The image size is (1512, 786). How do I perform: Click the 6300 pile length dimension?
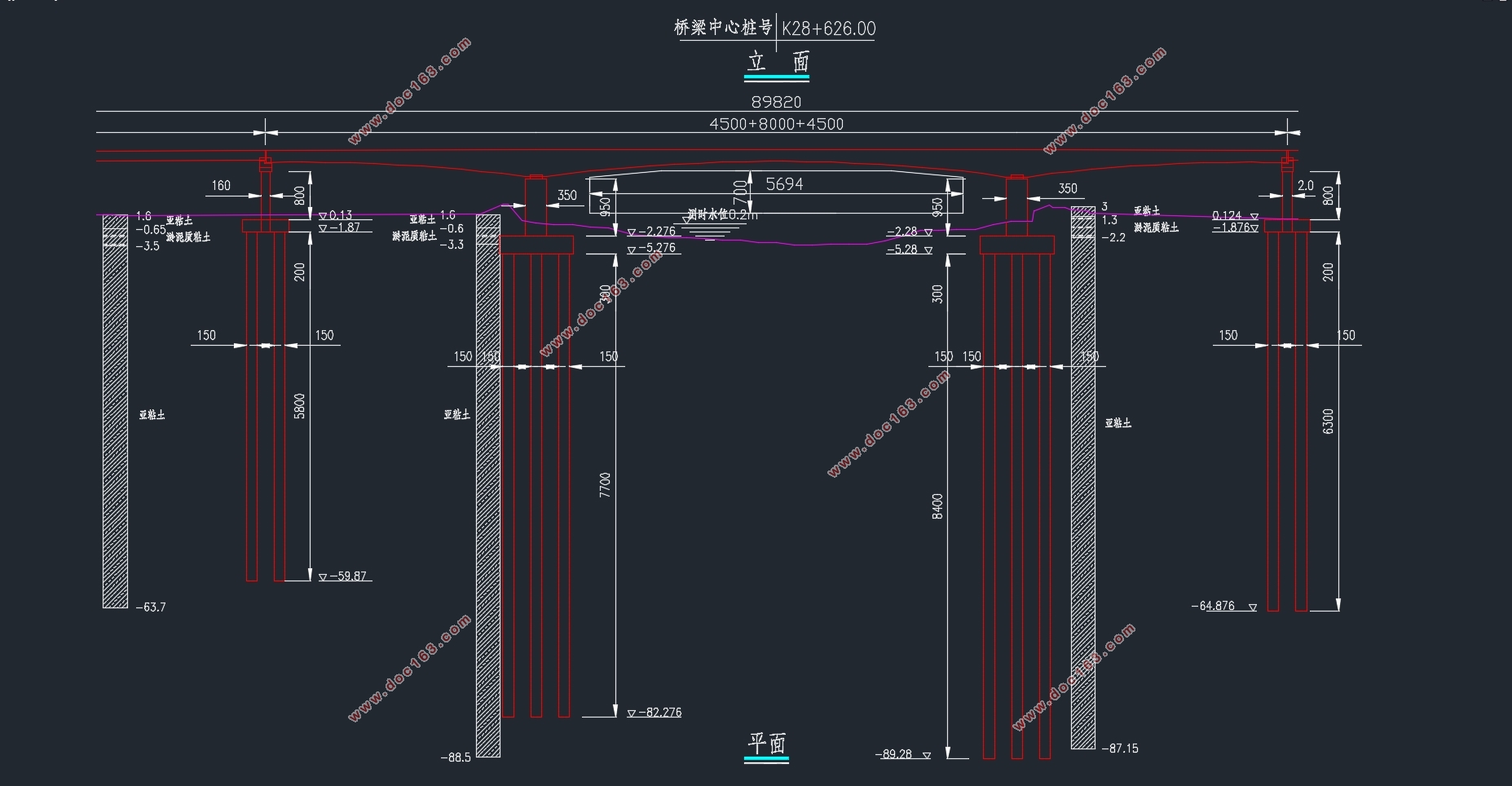[x=1329, y=421]
